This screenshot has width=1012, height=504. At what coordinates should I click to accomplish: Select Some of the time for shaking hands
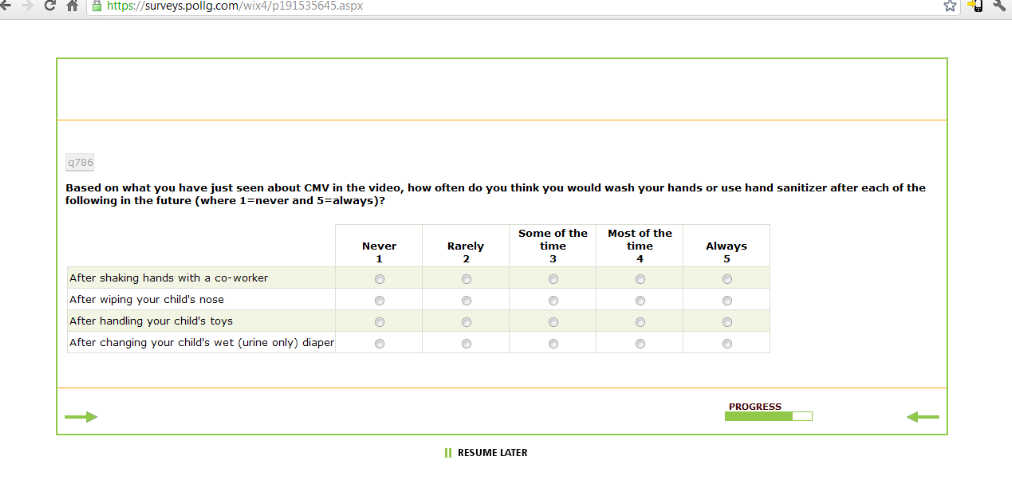(x=553, y=279)
